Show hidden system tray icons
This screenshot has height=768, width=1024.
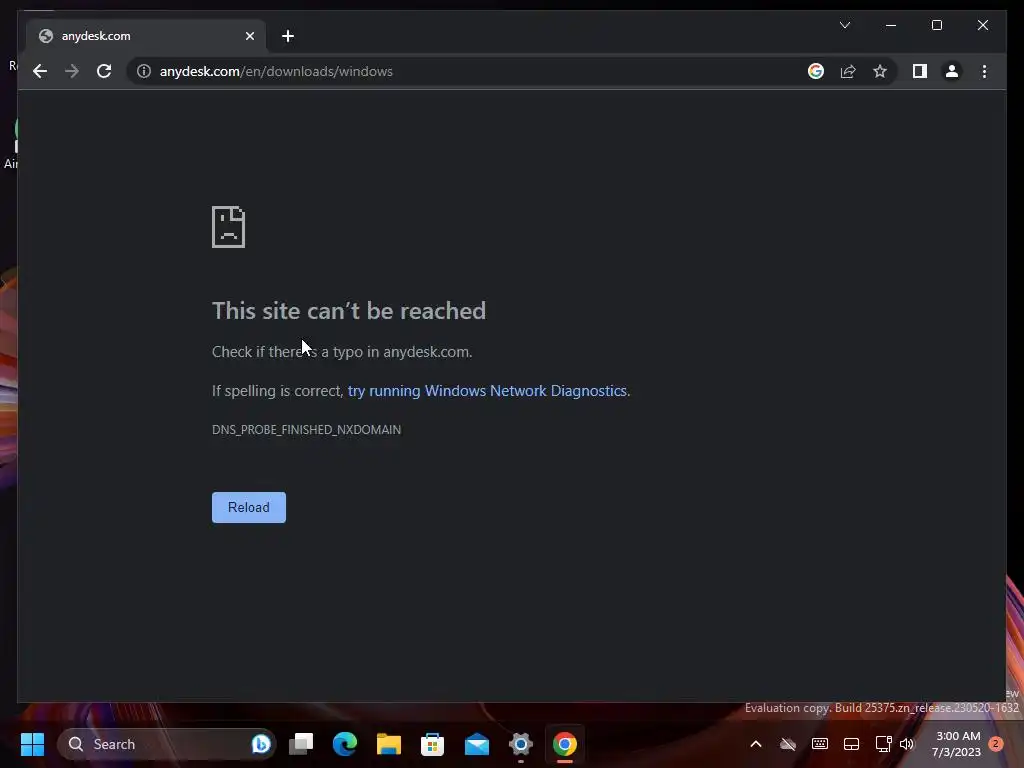[x=756, y=744]
